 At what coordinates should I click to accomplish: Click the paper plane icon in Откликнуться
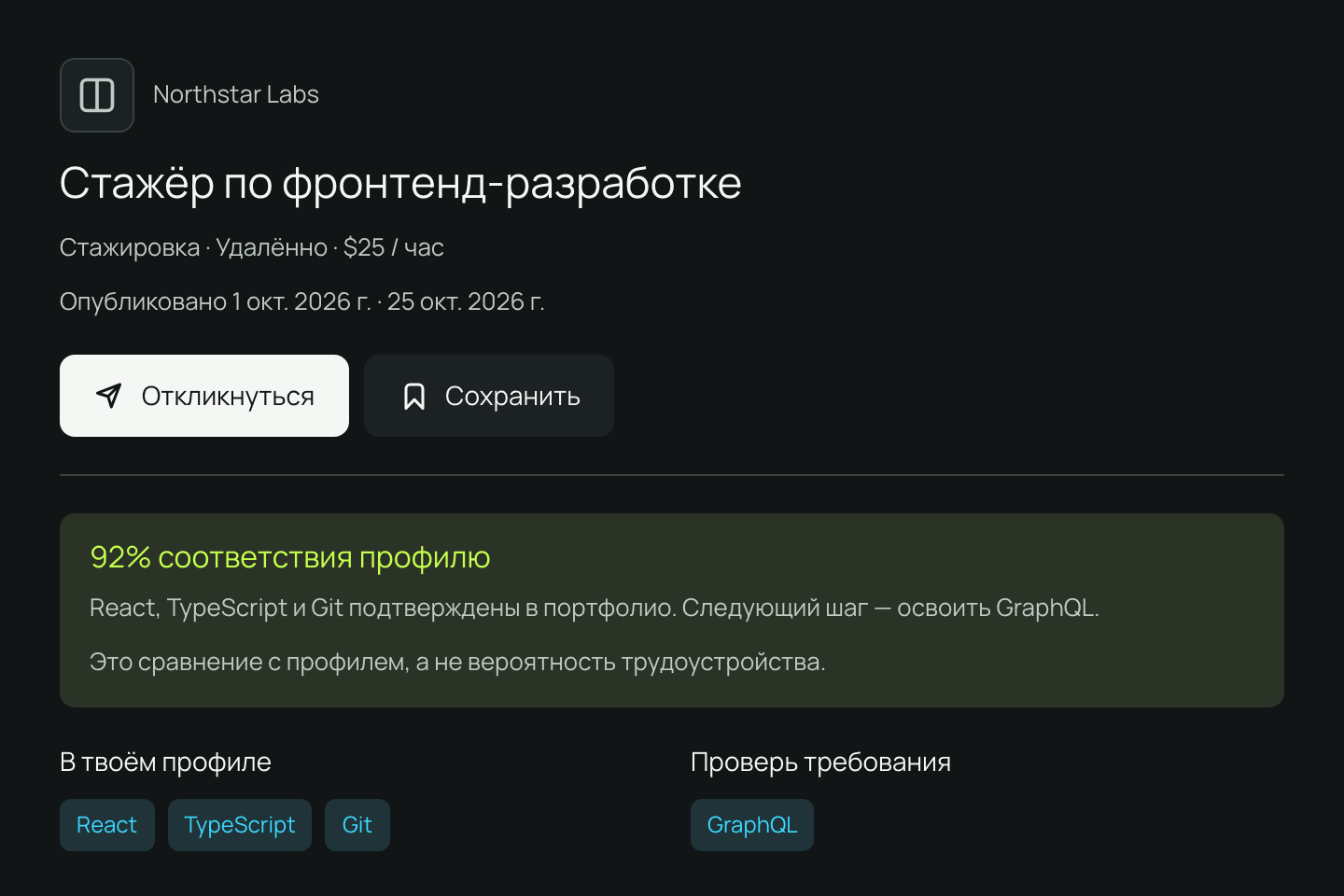[109, 396]
